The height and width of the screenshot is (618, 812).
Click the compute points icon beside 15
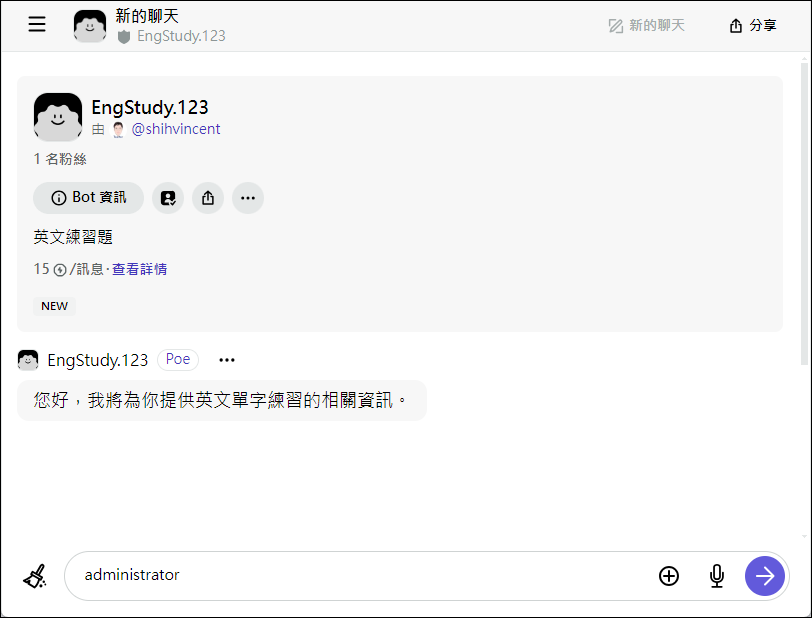click(60, 270)
